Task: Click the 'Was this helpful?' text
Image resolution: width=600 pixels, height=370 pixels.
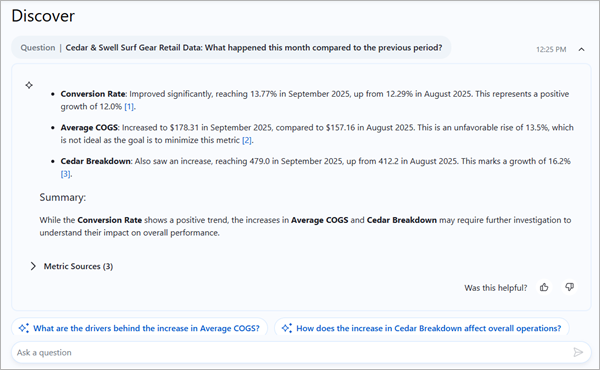Action: pos(496,288)
